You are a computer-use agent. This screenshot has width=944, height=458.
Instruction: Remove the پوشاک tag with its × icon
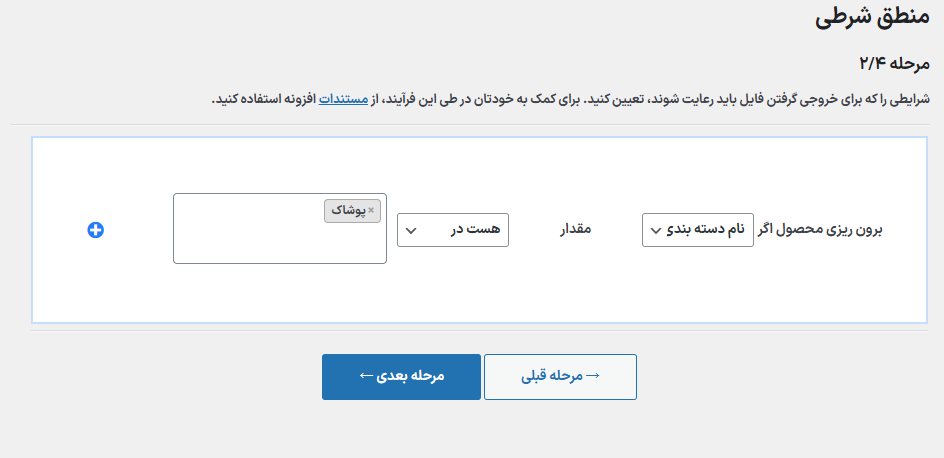pos(371,210)
